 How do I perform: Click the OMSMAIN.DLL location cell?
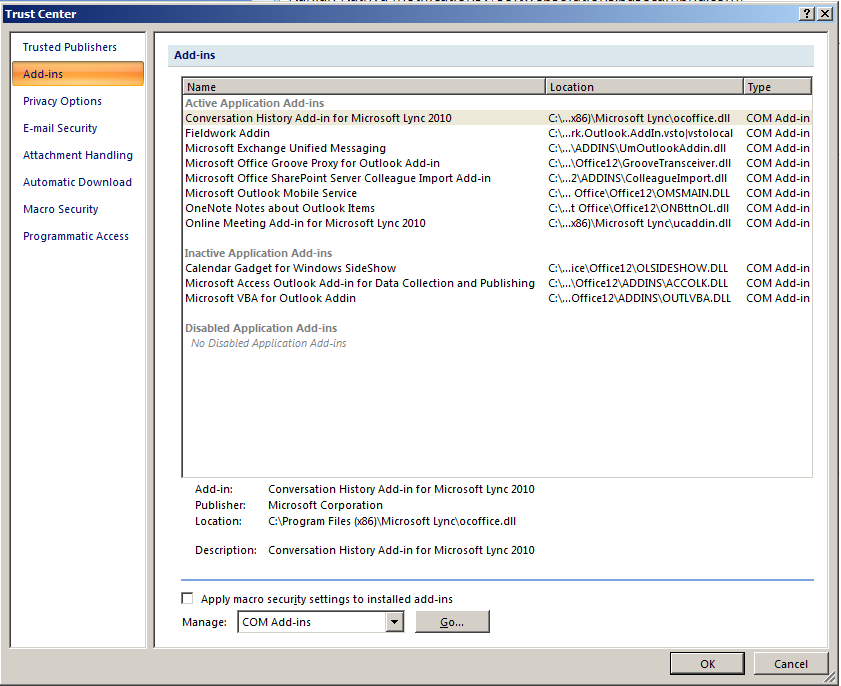tap(639, 193)
